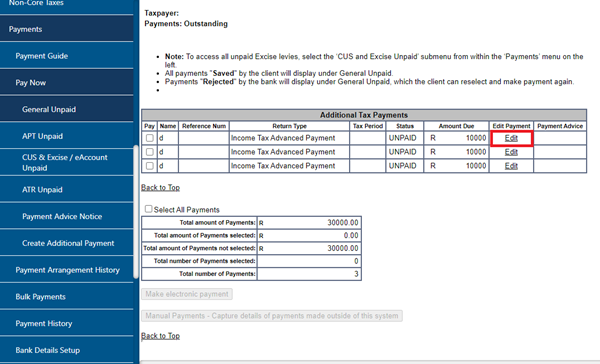Open the Payment Guide menu item

(x=67, y=56)
